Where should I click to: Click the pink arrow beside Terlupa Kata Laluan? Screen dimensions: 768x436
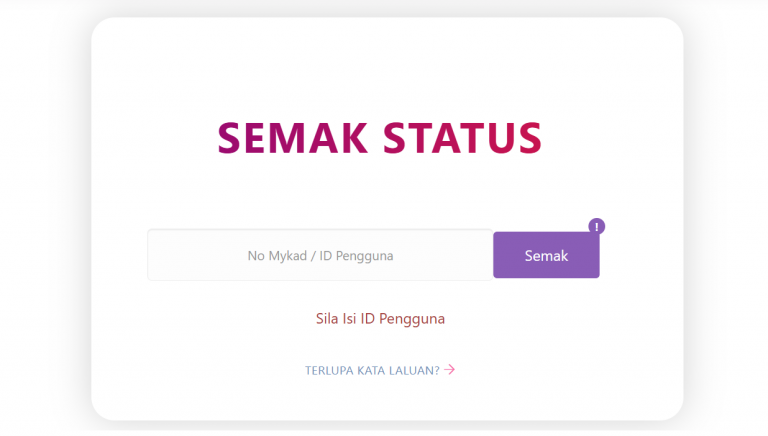point(449,369)
